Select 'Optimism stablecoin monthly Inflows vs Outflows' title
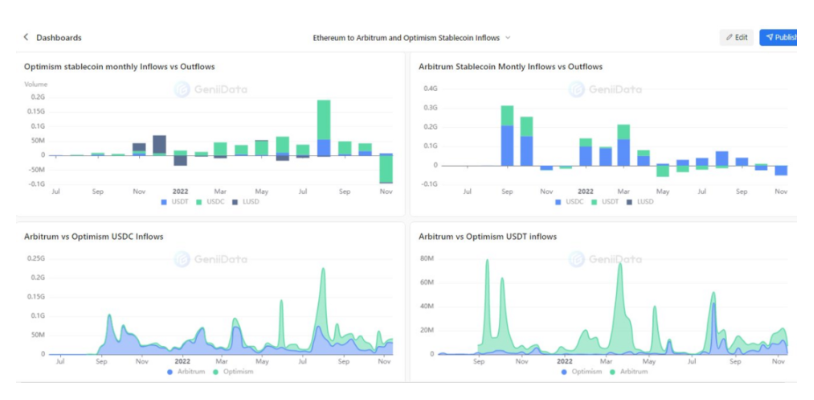 [x=119, y=66]
